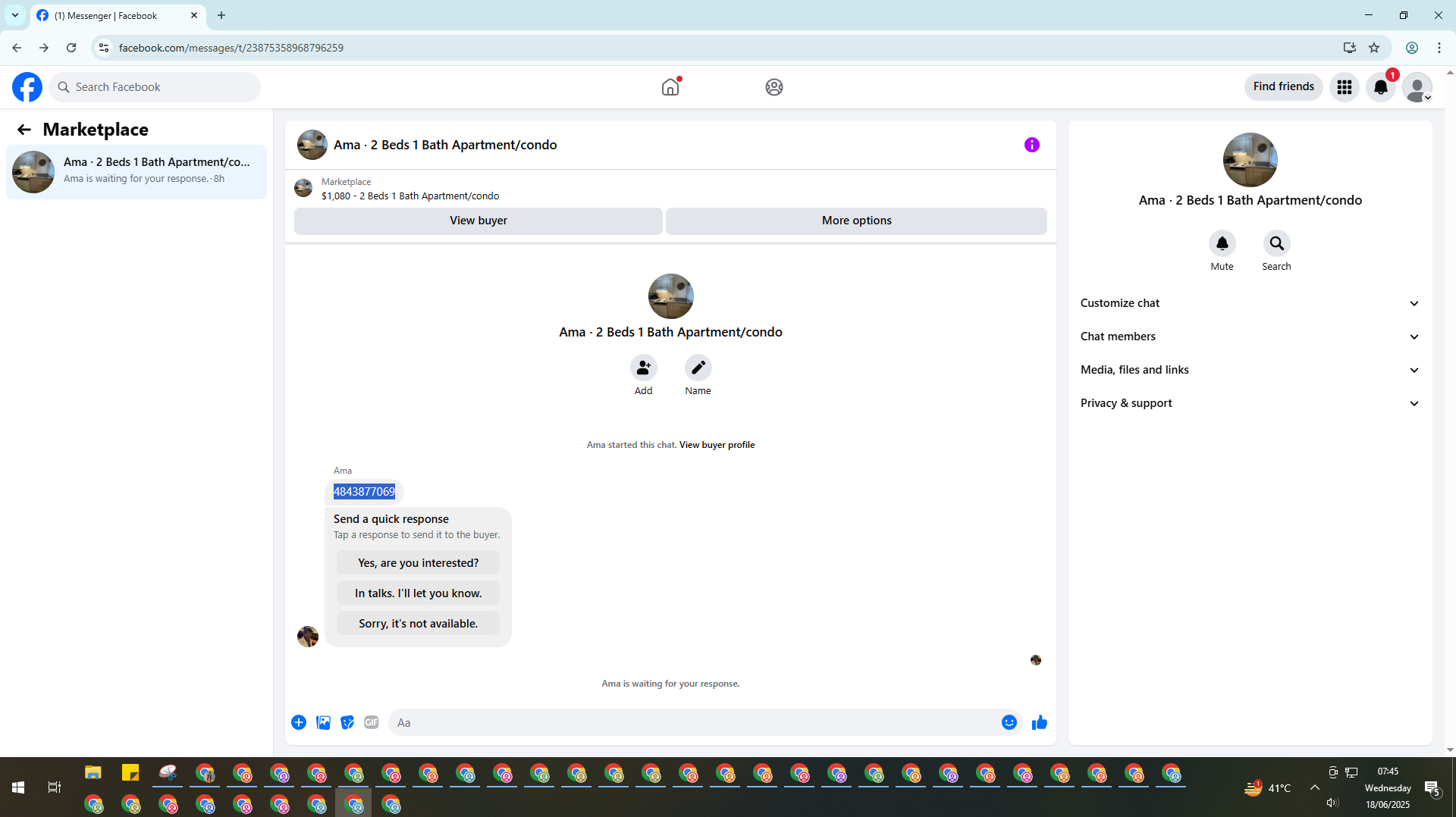Open the taskbar clock and date

(x=1388, y=788)
